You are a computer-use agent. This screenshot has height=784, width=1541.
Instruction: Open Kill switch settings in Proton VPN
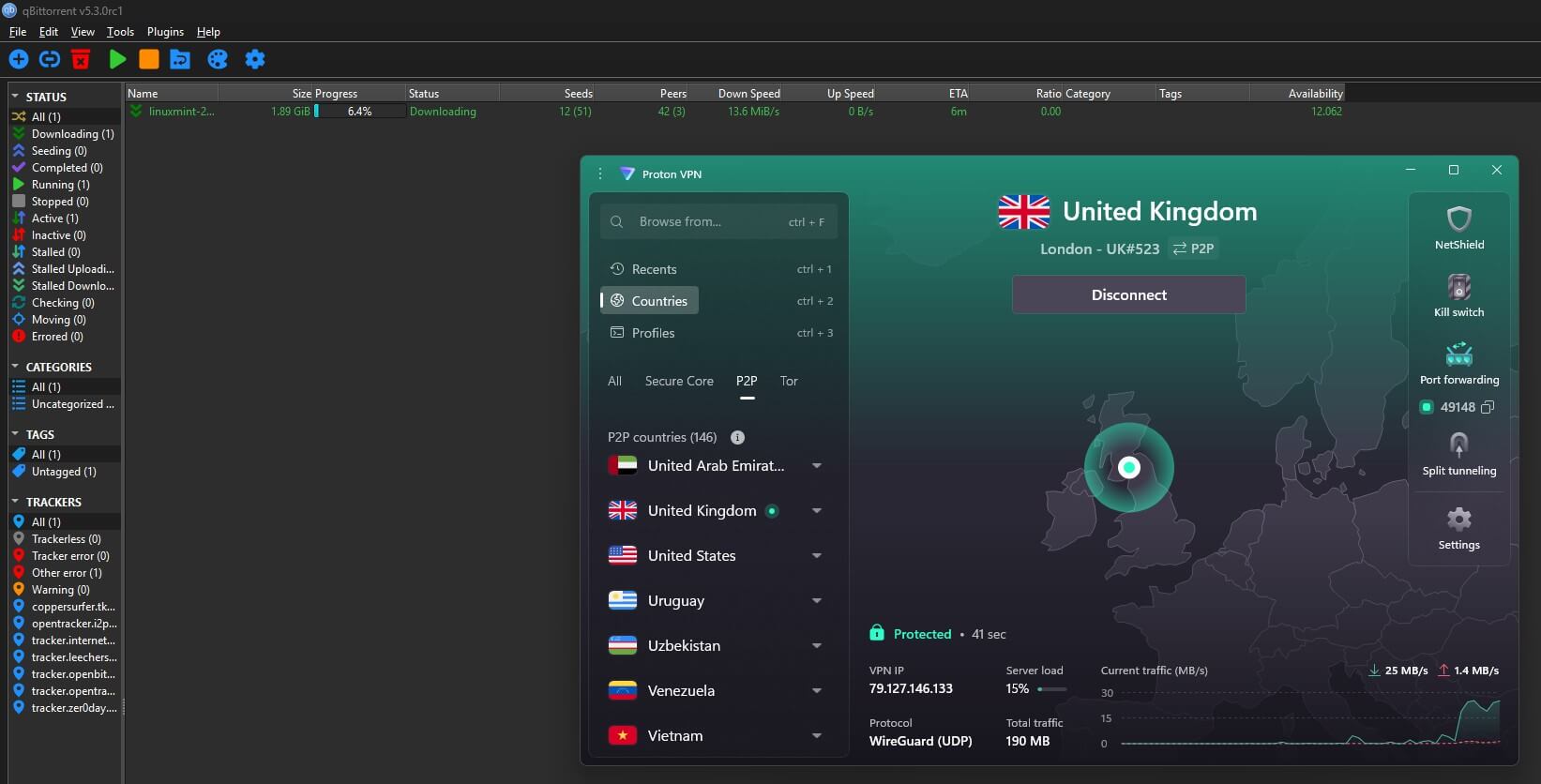(x=1459, y=295)
